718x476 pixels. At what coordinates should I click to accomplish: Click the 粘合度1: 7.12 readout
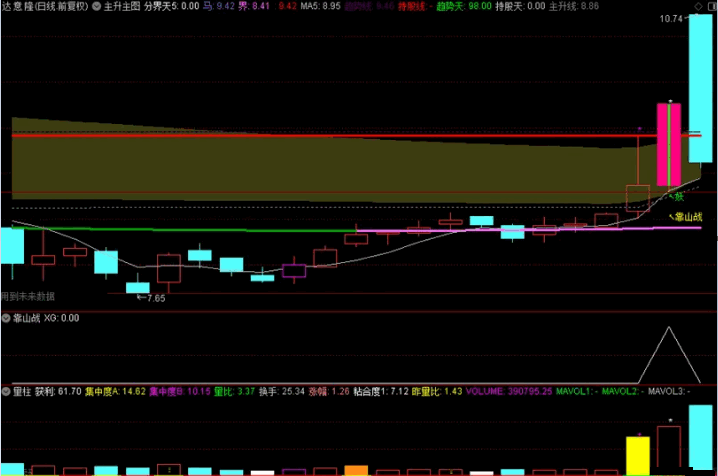click(381, 392)
